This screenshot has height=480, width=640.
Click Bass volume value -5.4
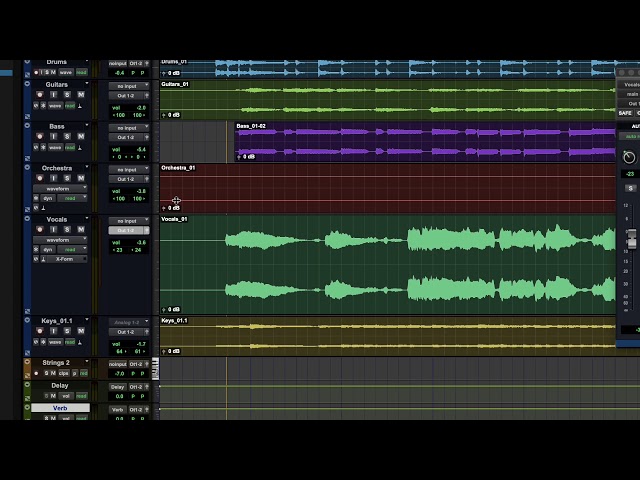[141, 149]
